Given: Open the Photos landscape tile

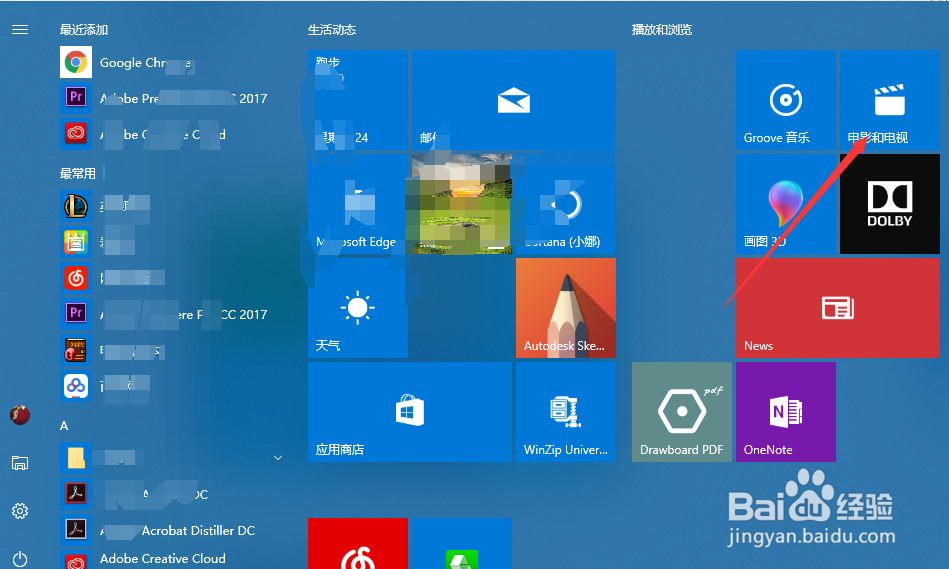Looking at the screenshot, I should 462,204.
